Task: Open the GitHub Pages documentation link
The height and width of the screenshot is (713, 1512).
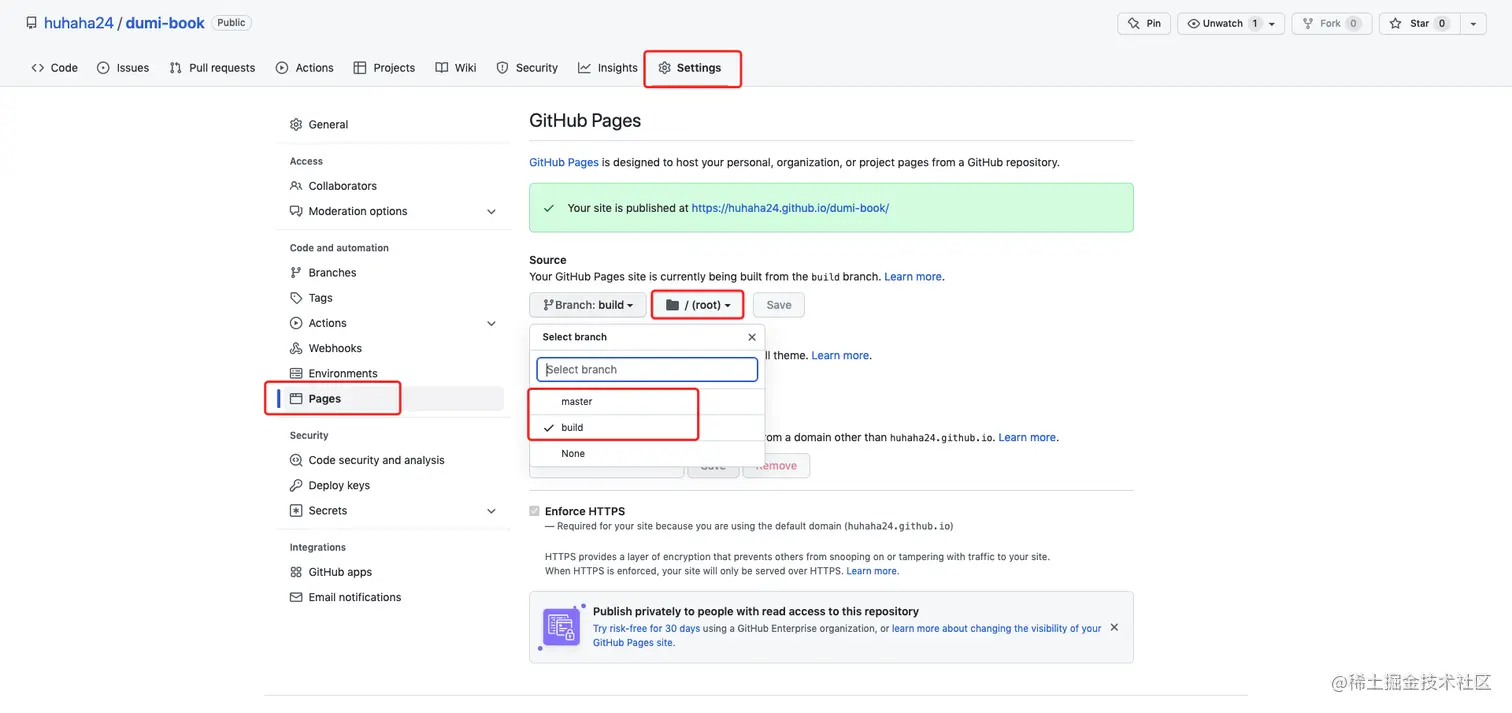Action: [x=564, y=162]
